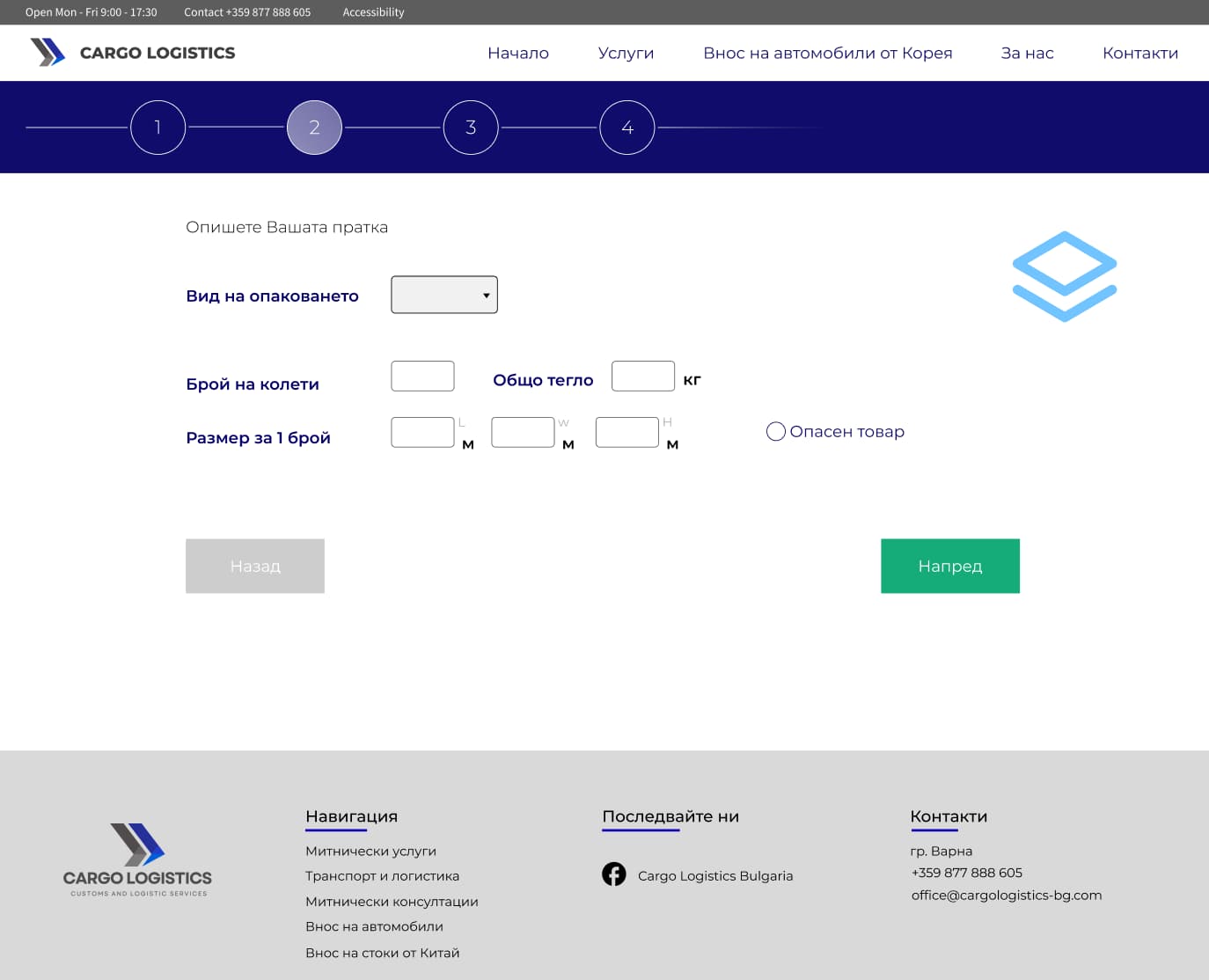Click the Общо тегло weight field
The image size is (1209, 980).
[x=642, y=377]
